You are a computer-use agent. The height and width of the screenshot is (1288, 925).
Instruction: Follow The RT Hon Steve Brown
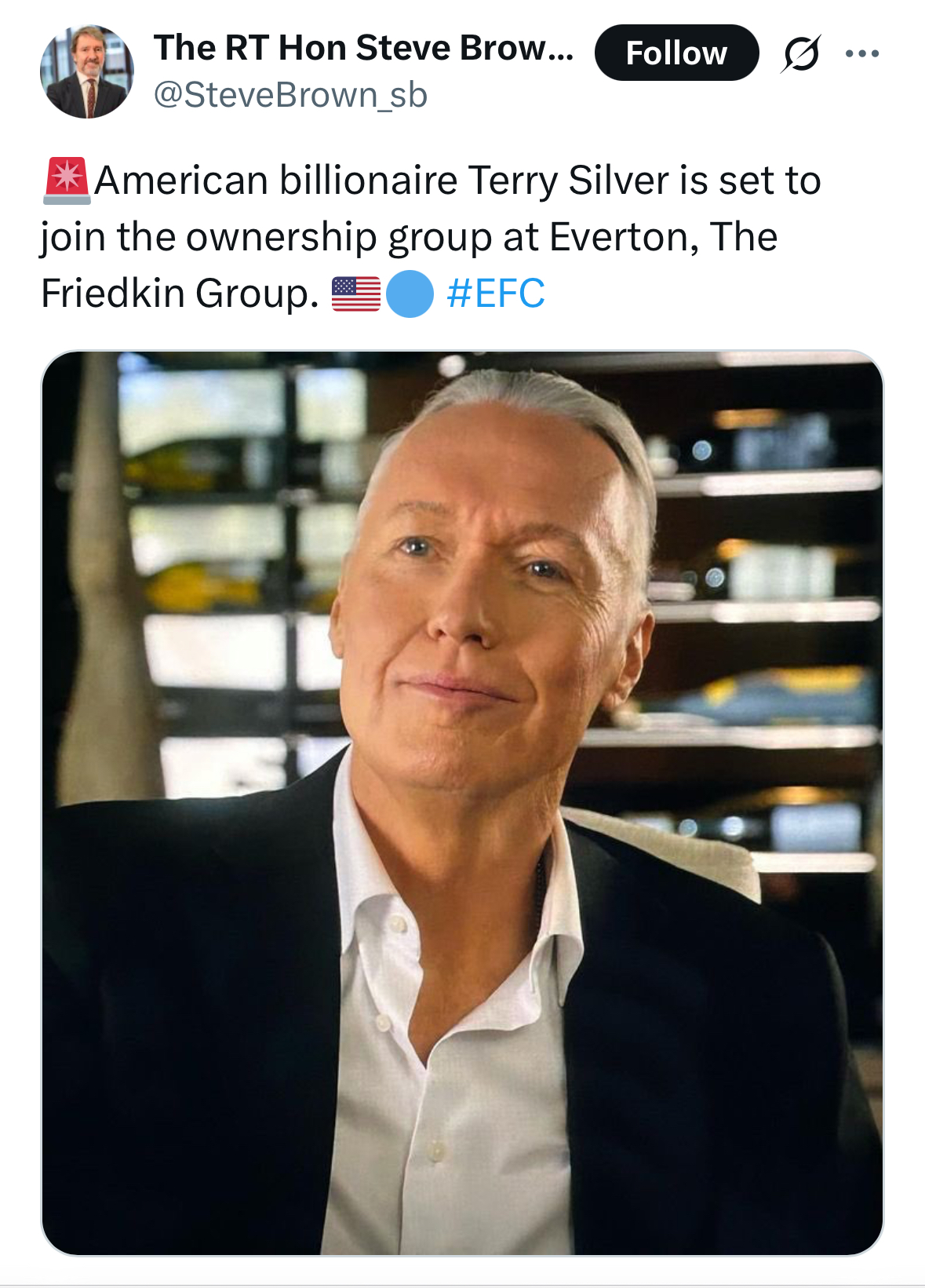(676, 53)
